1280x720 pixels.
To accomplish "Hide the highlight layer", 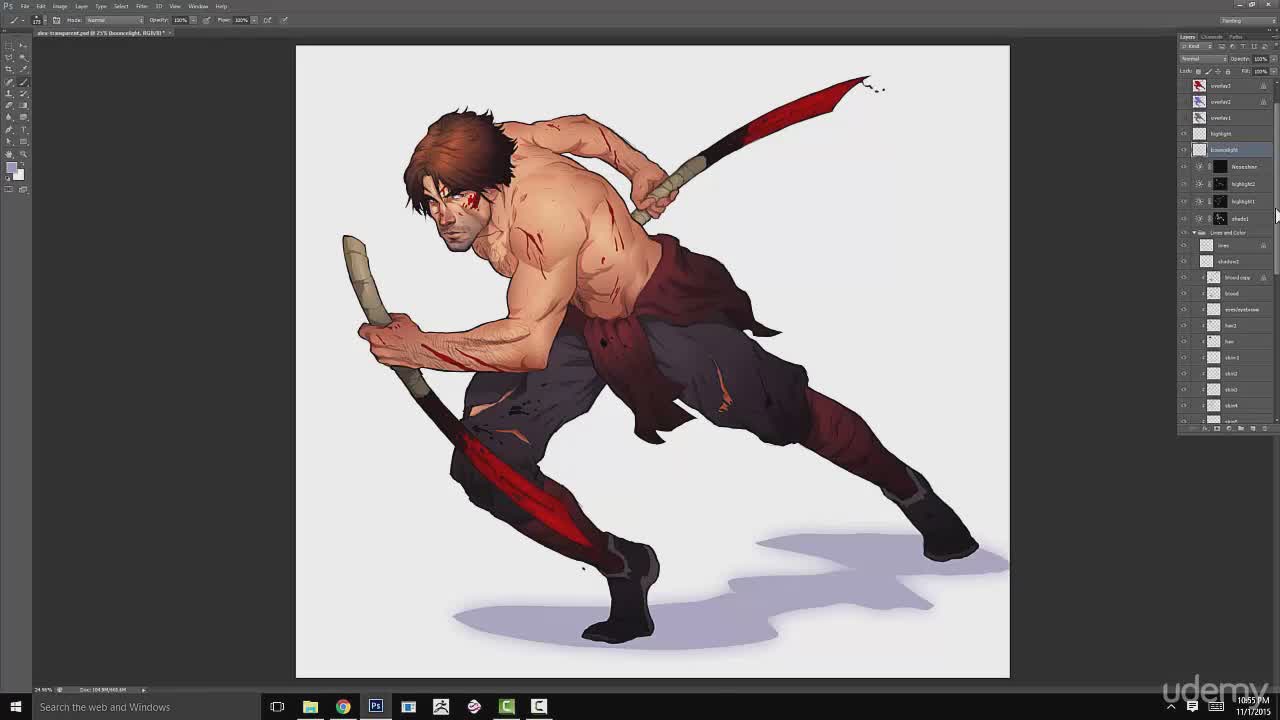I will click(1184, 133).
